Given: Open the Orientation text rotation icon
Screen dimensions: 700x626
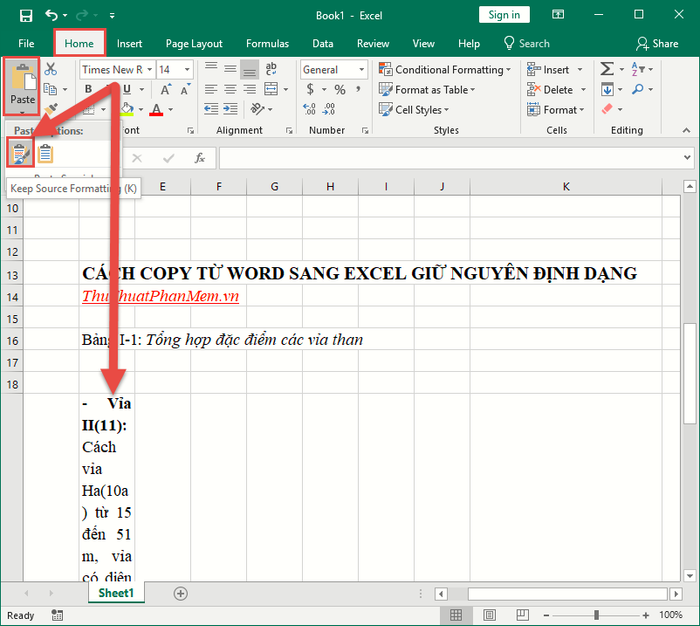Looking at the screenshot, I should (x=257, y=109).
